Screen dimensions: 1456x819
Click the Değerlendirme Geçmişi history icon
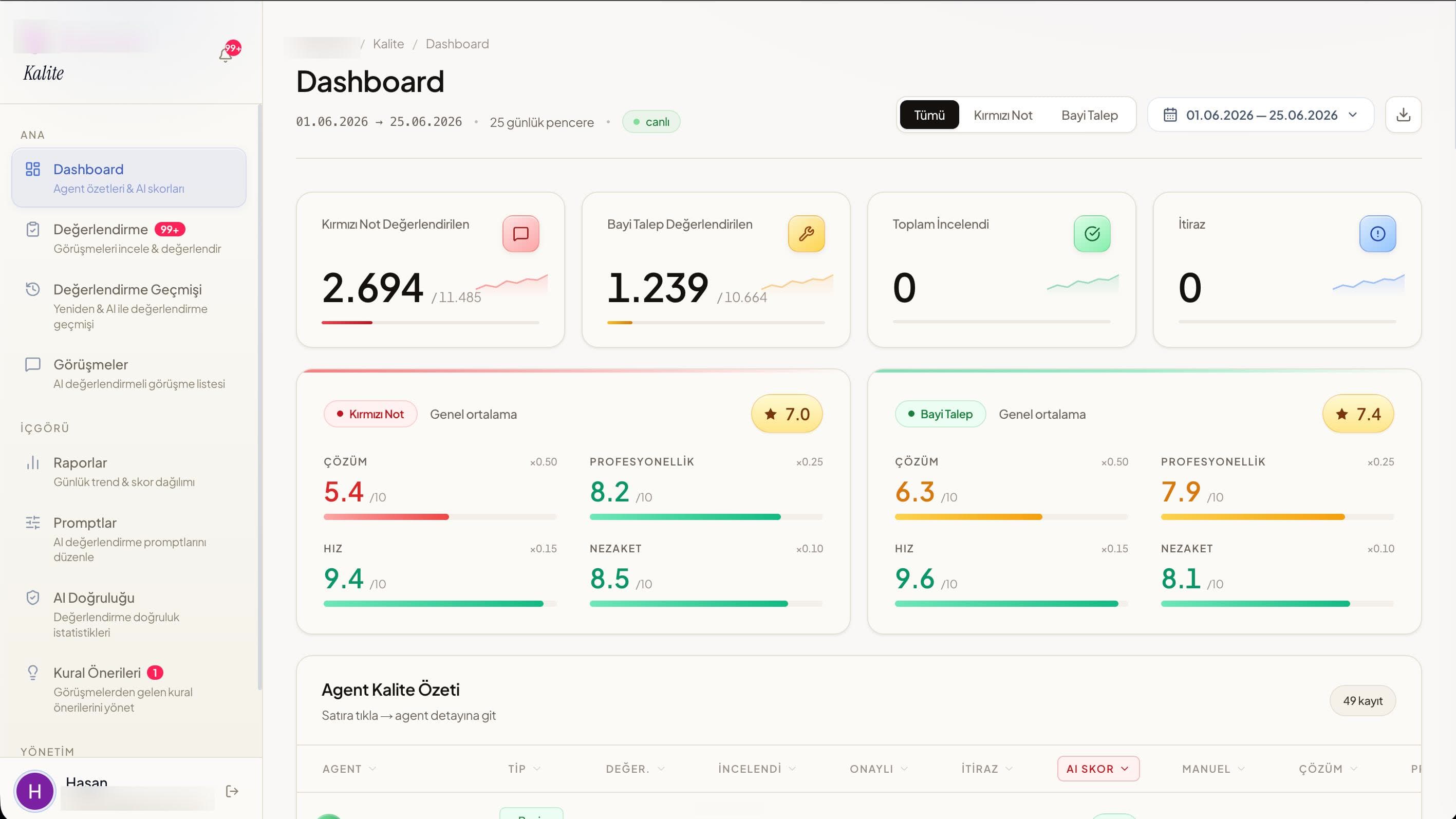tap(33, 289)
